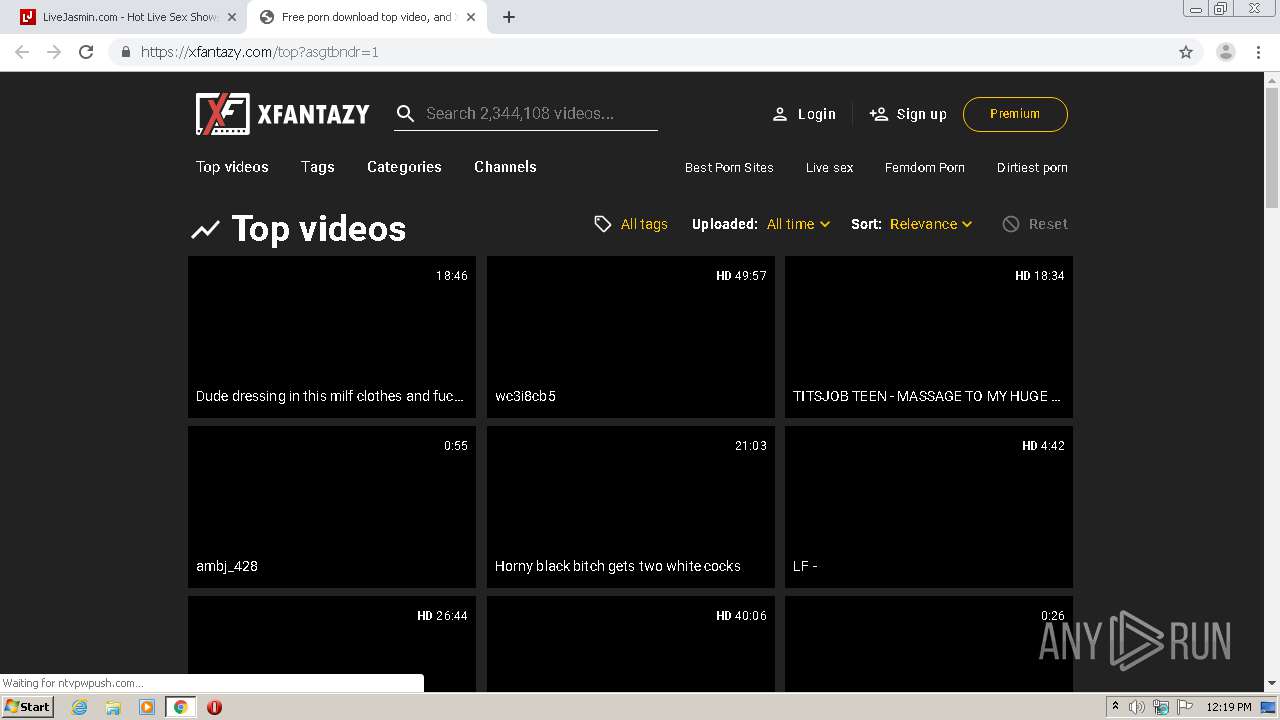Image resolution: width=1280 pixels, height=720 pixels.
Task: Close the Free porn download tab
Action: (x=471, y=17)
